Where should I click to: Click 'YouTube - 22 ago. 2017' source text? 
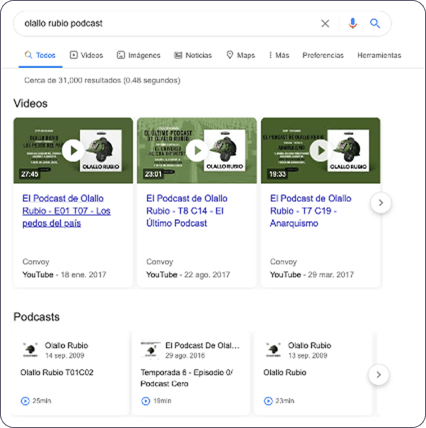(188, 275)
